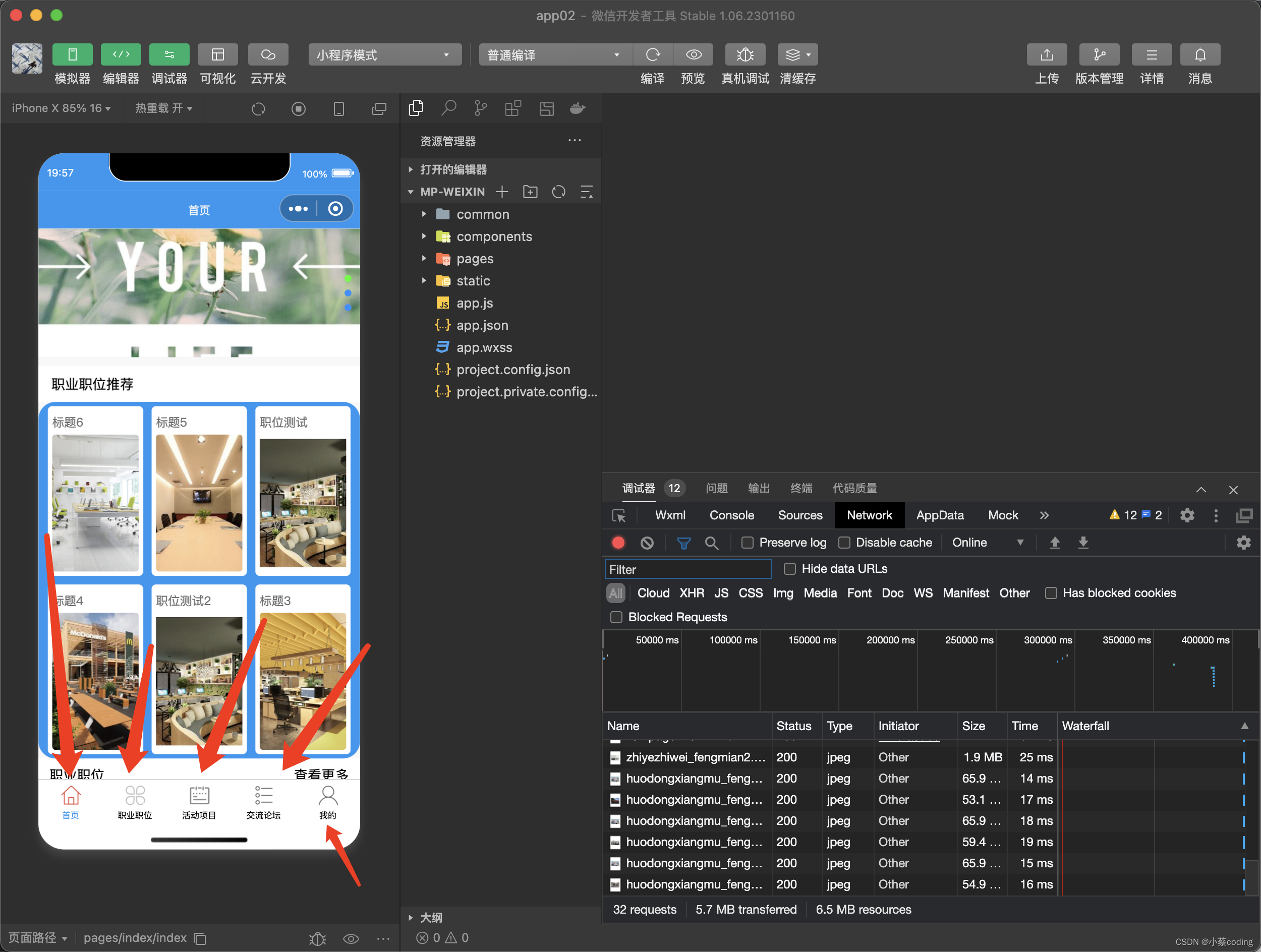Click the record (red circle) button in Network panel
The height and width of the screenshot is (952, 1261).
pos(617,543)
